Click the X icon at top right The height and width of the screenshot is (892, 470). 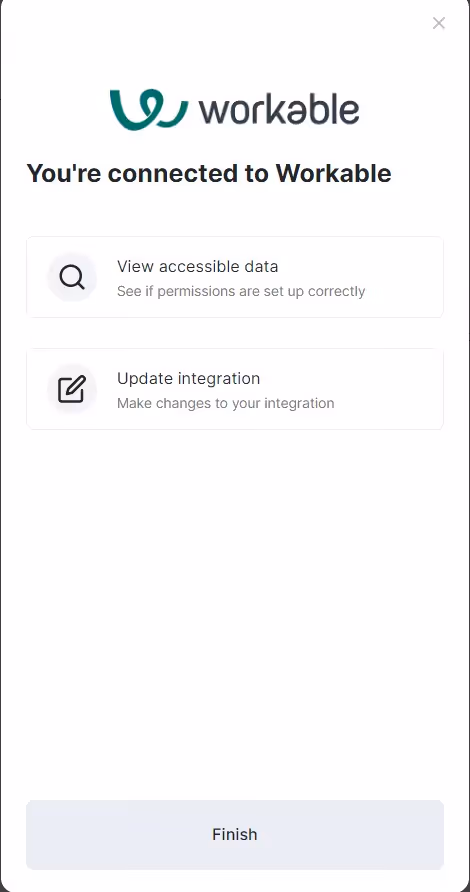439,23
